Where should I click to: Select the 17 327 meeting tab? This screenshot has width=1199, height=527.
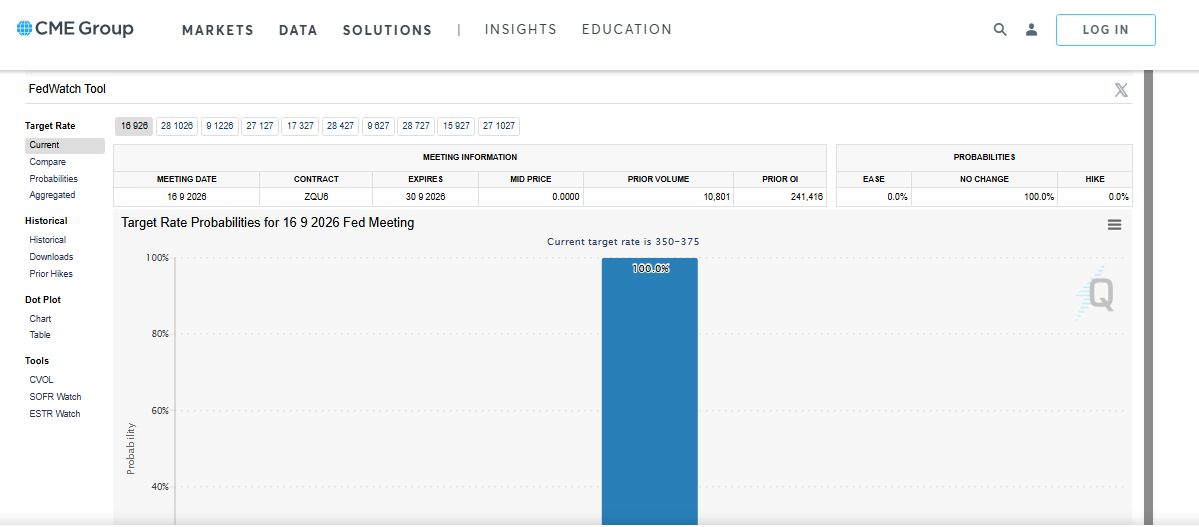tap(300, 126)
